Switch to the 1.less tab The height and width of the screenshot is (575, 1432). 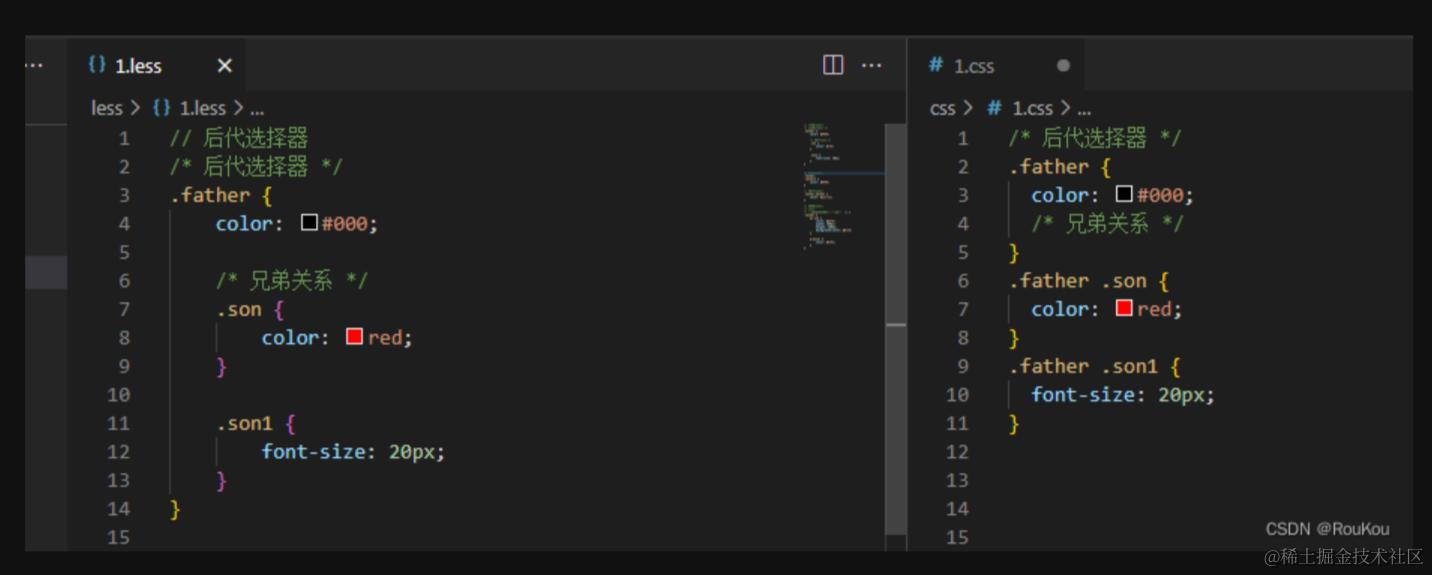(139, 66)
